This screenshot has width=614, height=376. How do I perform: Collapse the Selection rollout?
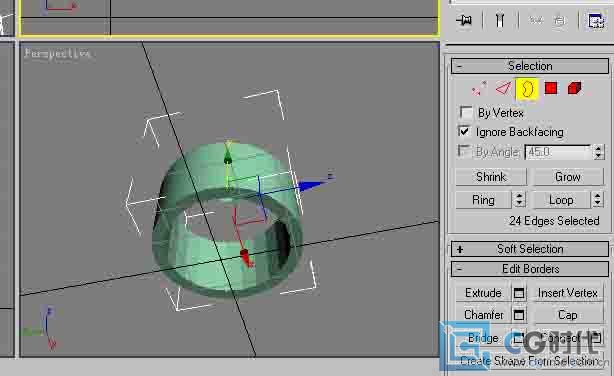530,66
